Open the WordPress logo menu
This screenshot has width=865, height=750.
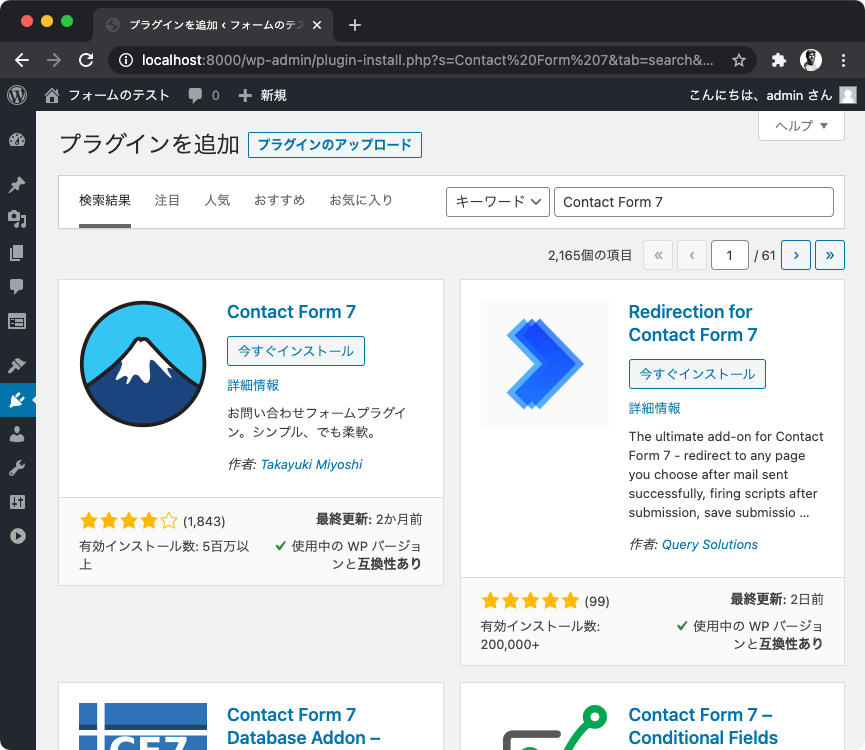coord(17,95)
